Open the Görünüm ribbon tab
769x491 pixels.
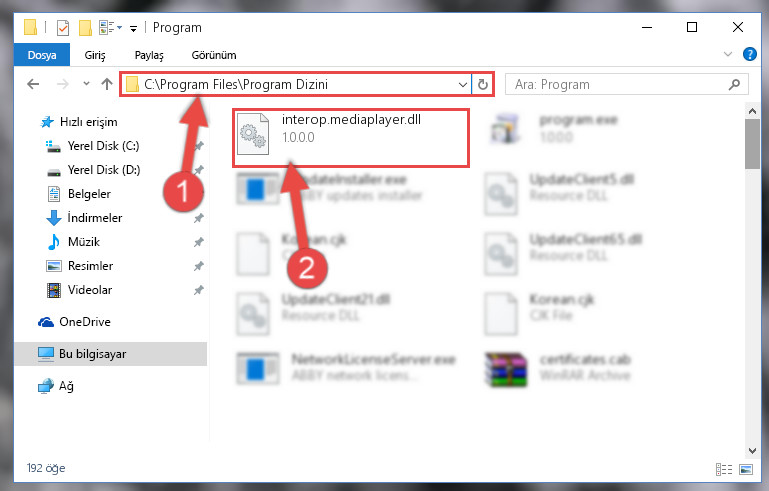[214, 55]
